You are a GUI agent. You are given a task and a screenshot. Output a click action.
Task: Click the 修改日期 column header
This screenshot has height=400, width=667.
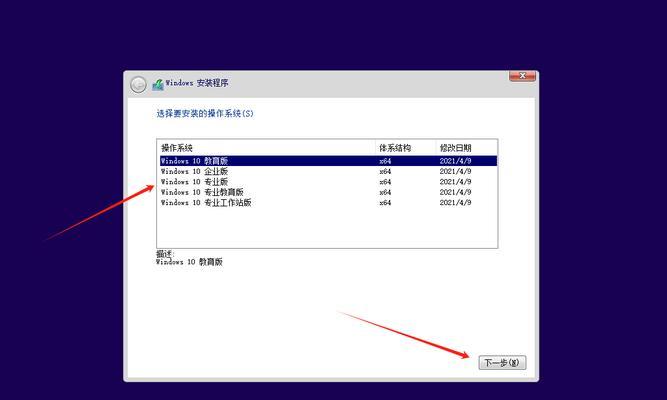pos(466,148)
